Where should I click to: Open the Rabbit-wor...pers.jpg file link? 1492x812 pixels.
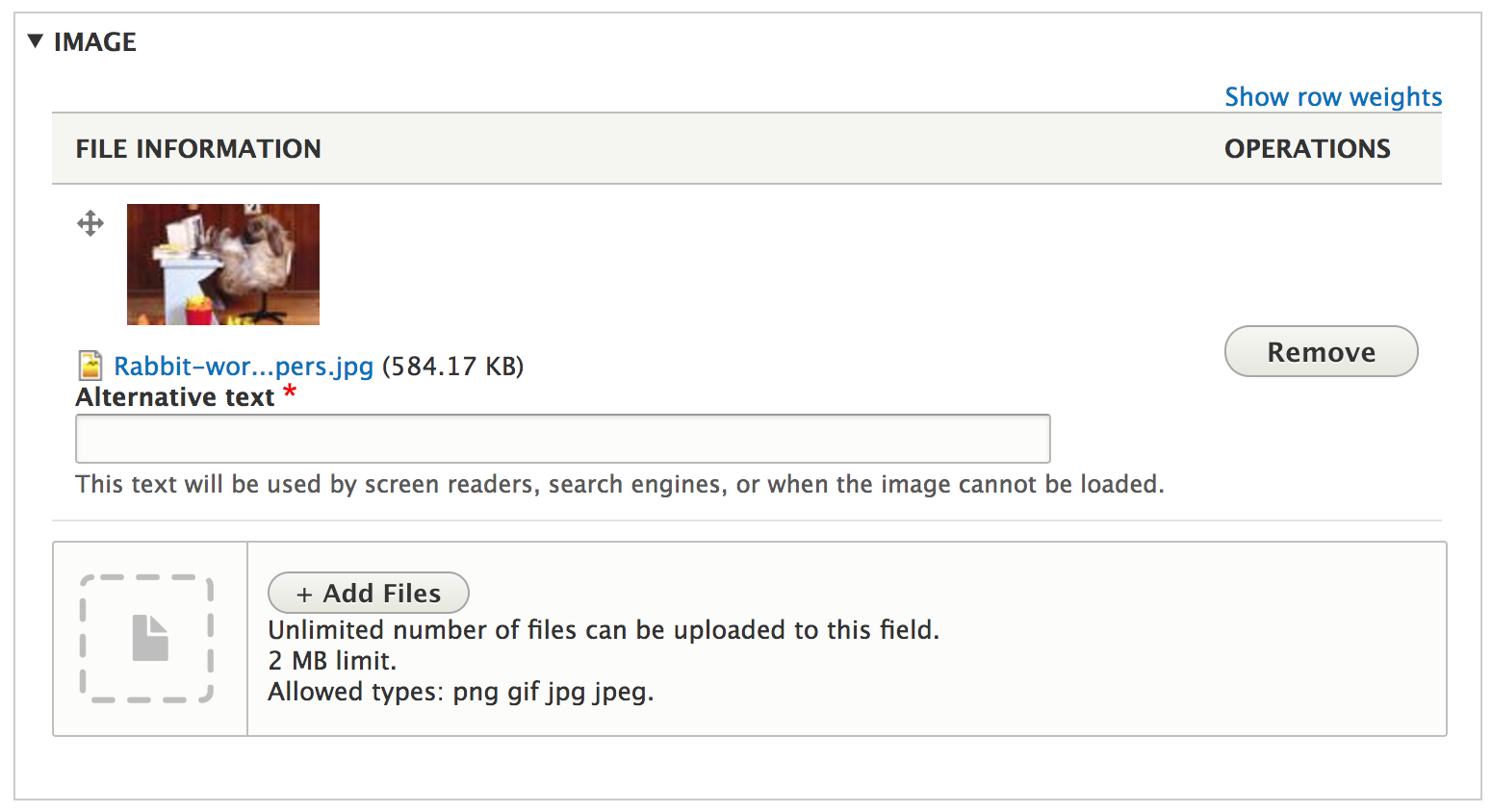coord(244,367)
